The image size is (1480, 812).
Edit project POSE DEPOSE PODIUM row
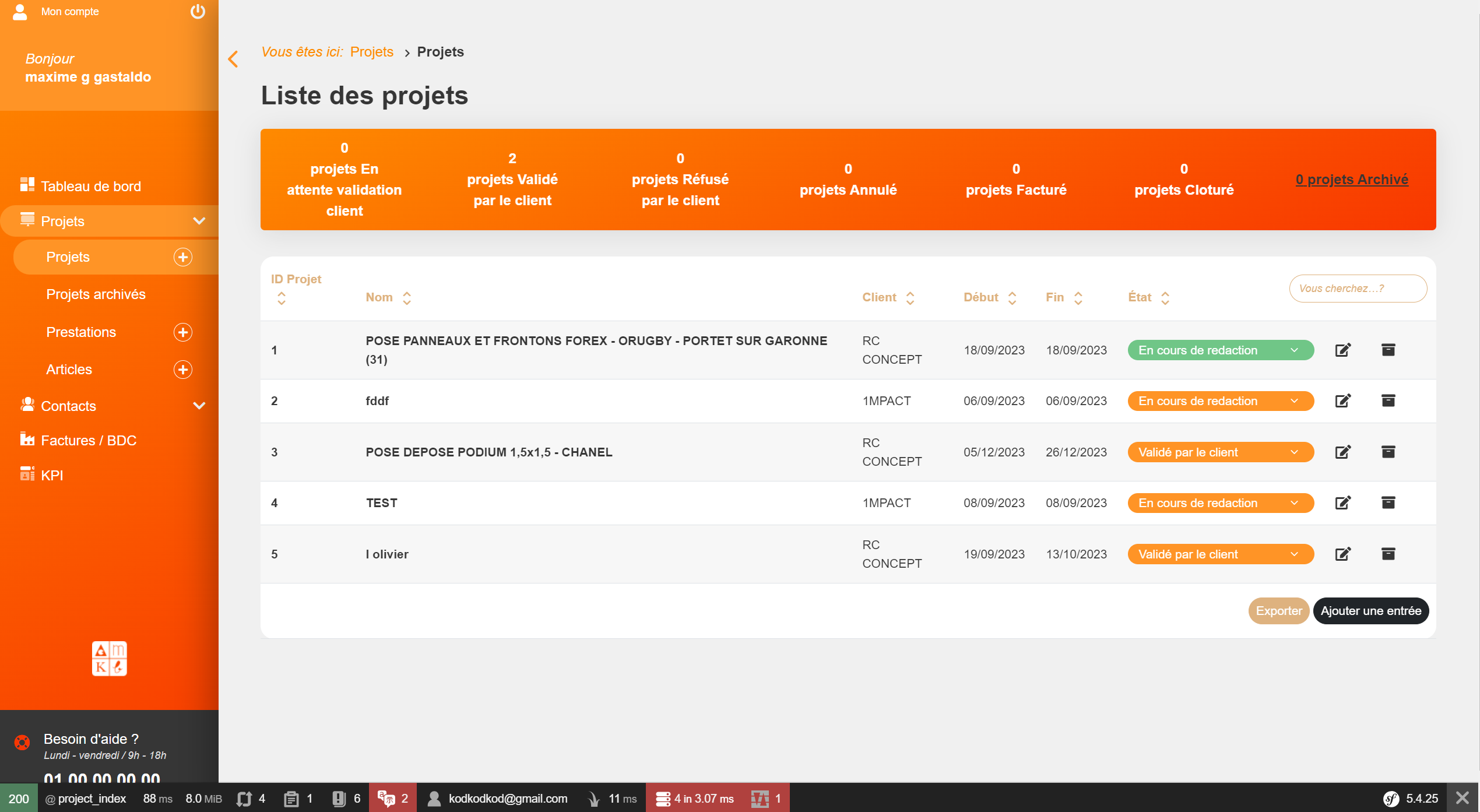click(1342, 452)
